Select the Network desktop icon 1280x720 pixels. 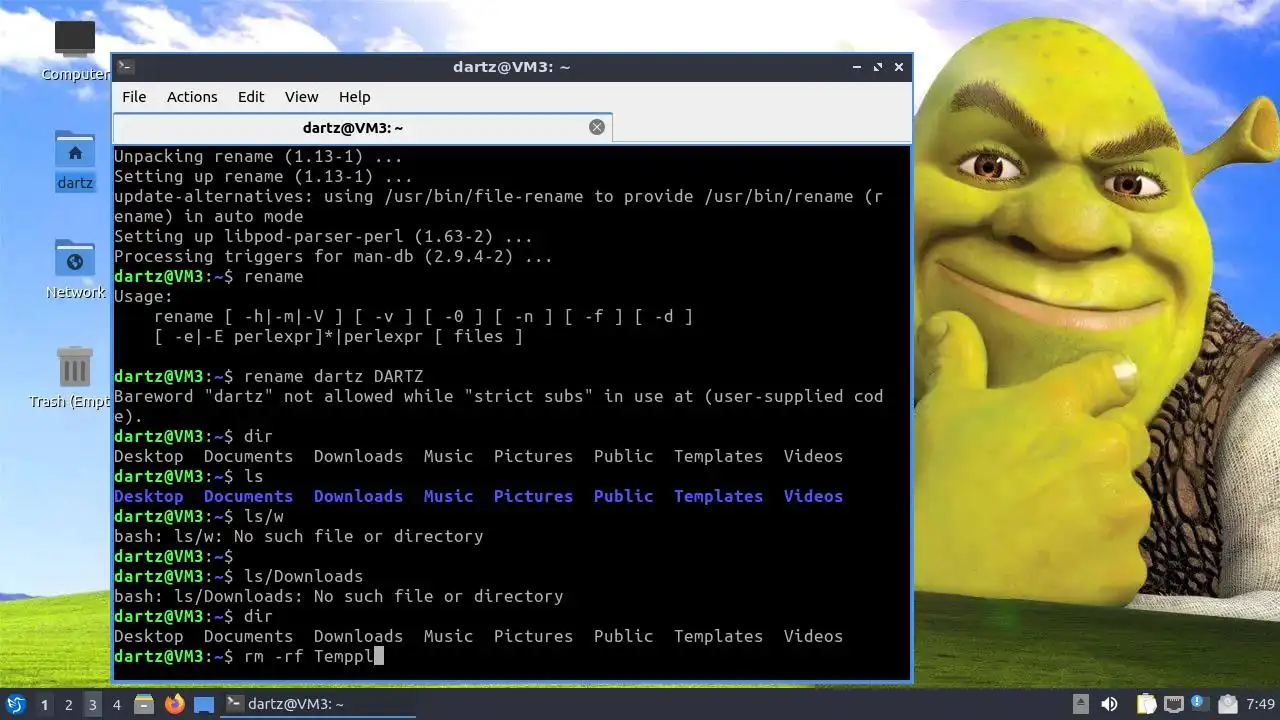pyautogui.click(x=75, y=270)
